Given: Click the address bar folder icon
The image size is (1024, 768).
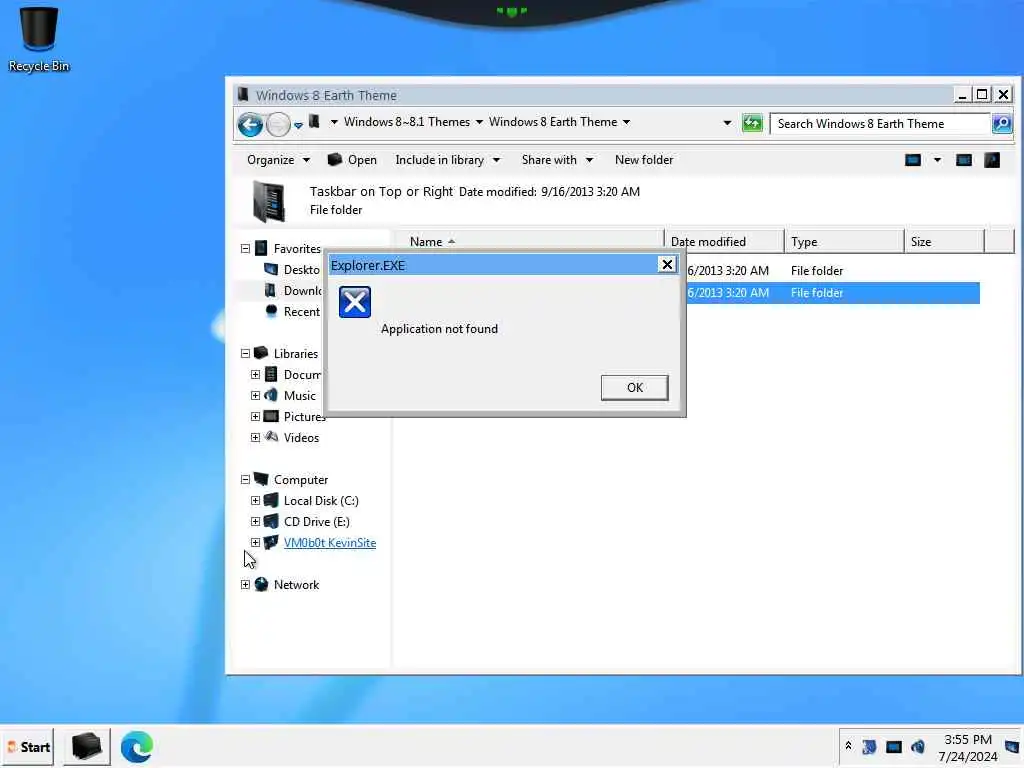Looking at the screenshot, I should pos(314,121).
